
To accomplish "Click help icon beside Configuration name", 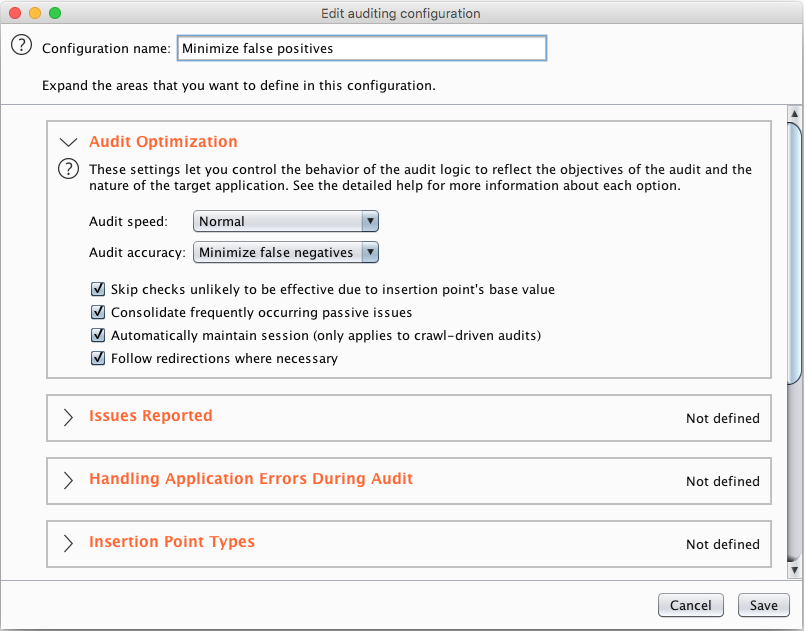I will point(22,45).
